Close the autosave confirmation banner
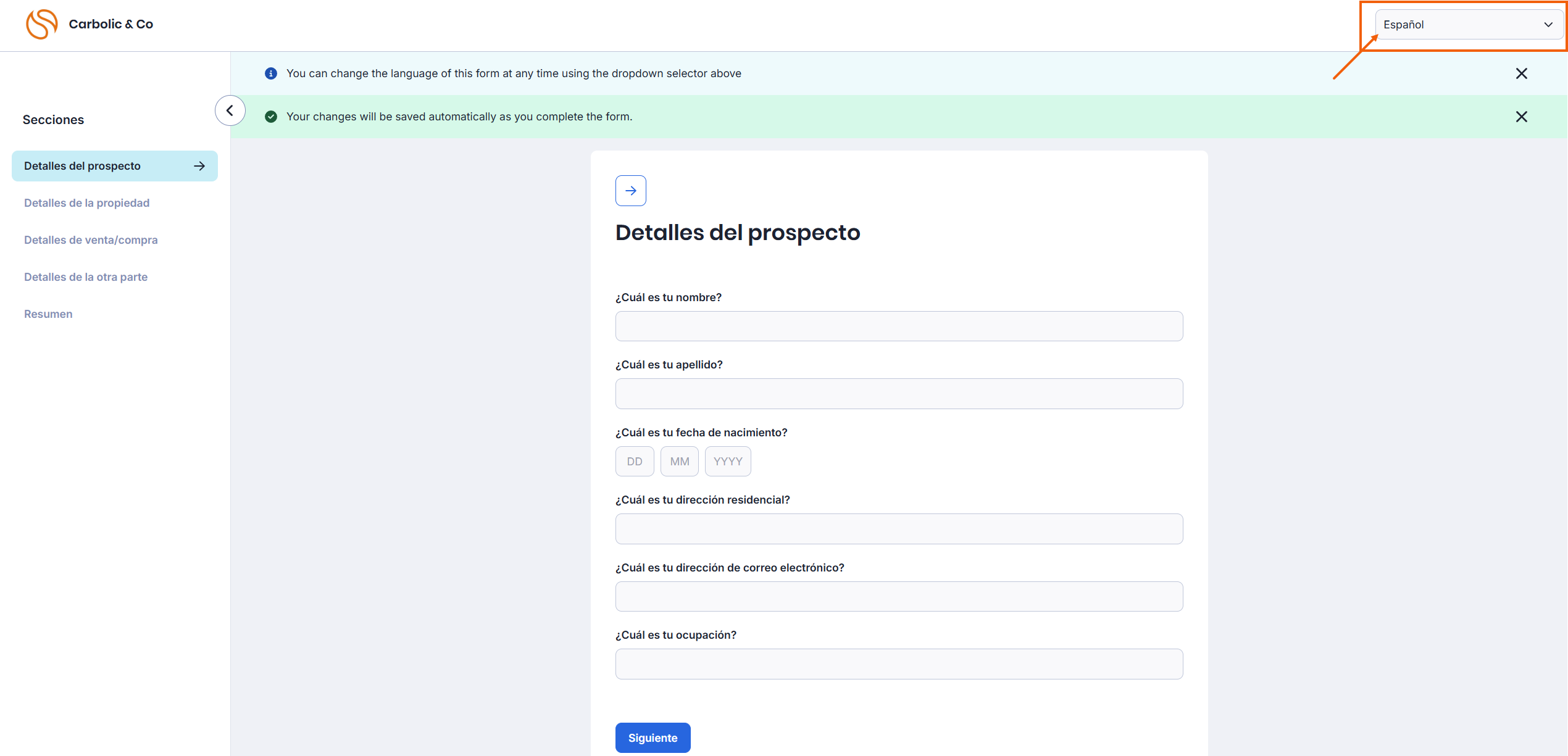 click(x=1521, y=117)
